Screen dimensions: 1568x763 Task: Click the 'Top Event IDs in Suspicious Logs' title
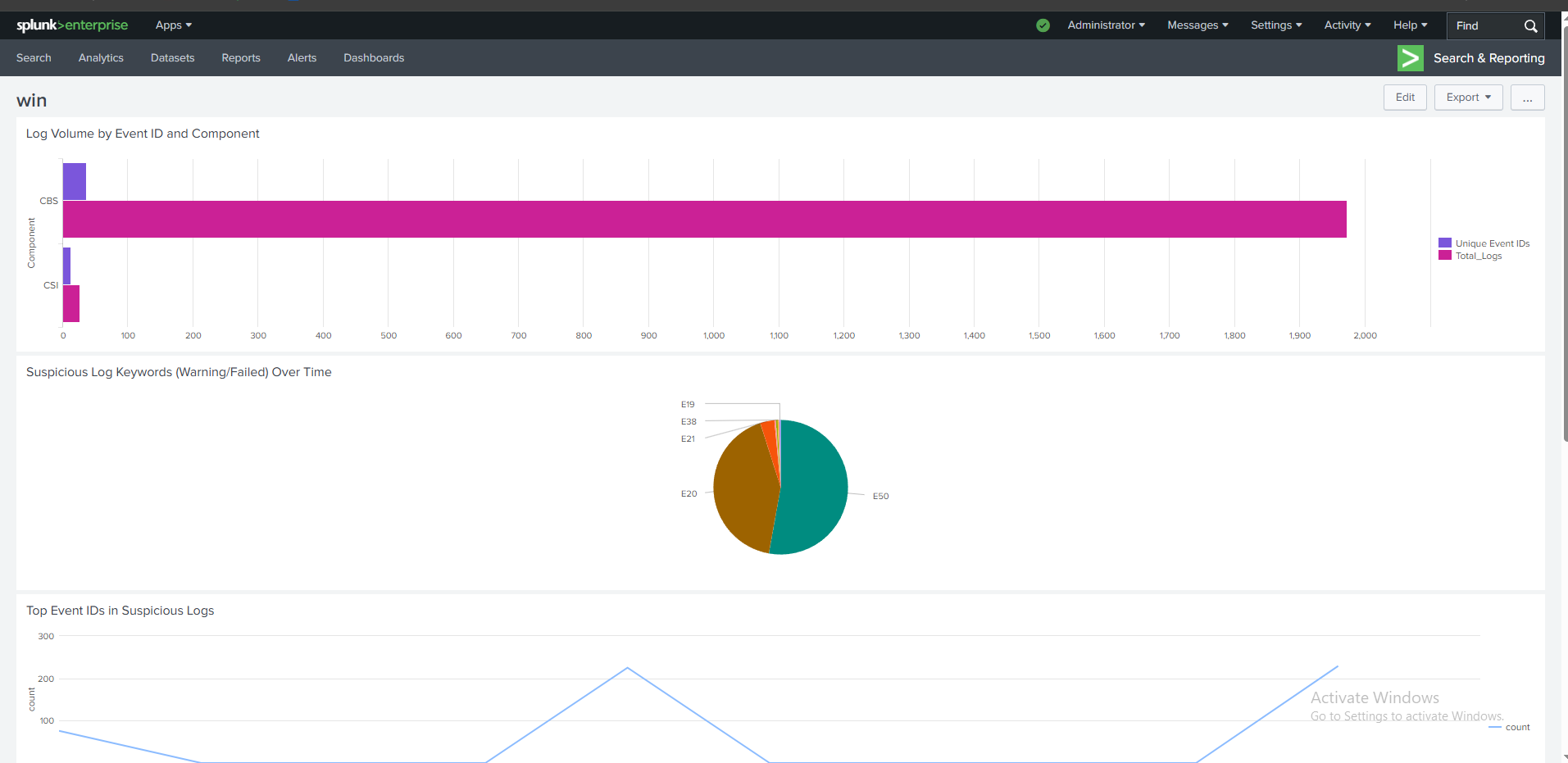(120, 611)
